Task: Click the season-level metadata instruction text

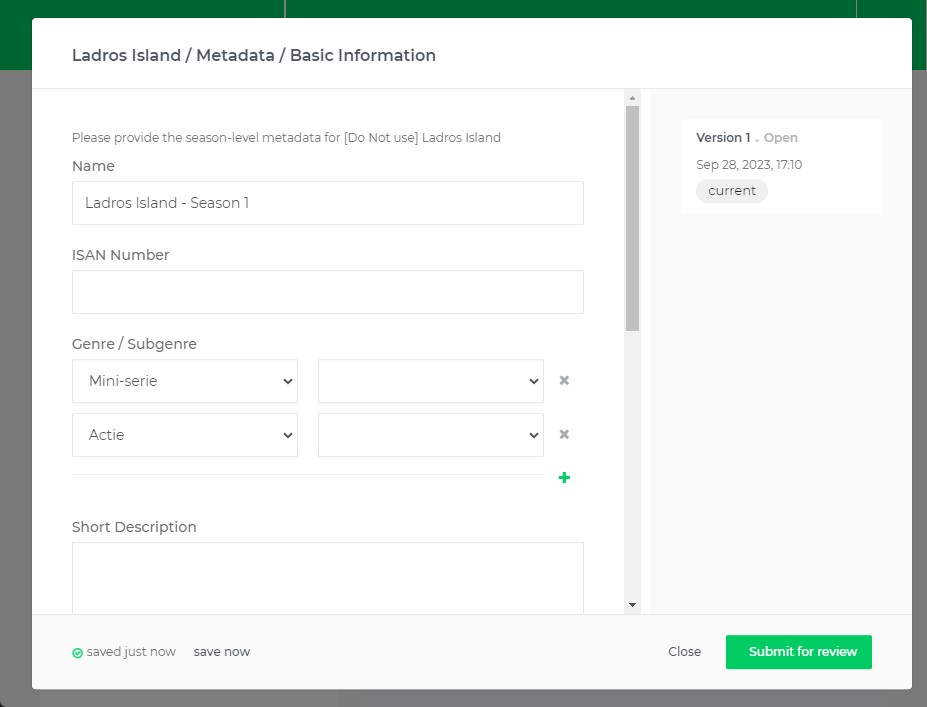Action: coord(286,138)
